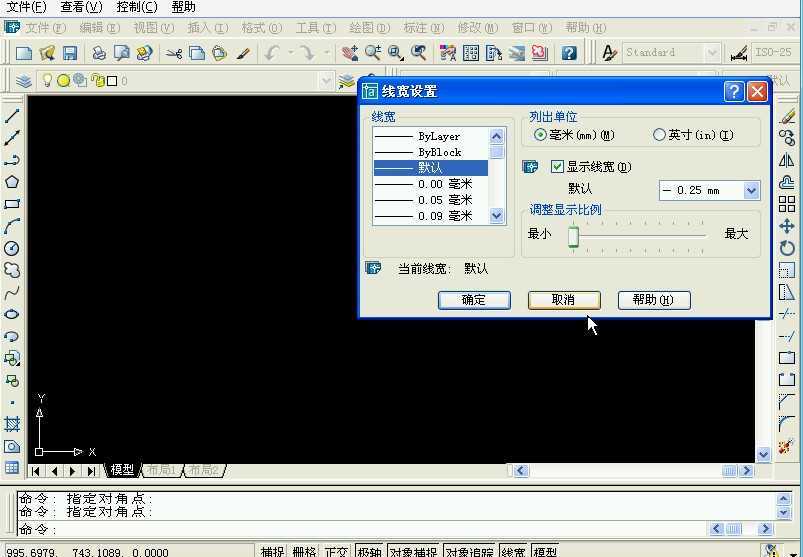Open the Standard text style dropdown
Viewport: 803px width, 557px height.
pos(712,52)
